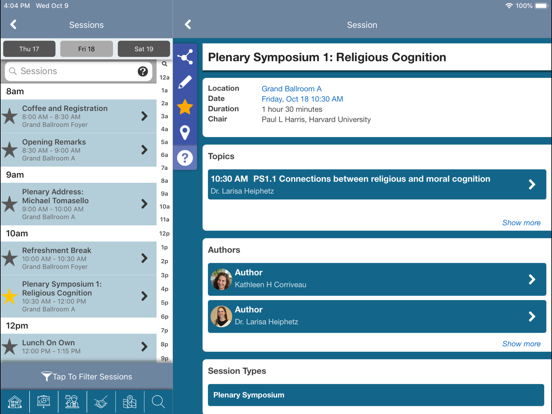Check the Wi-Fi status icon

point(509,6)
